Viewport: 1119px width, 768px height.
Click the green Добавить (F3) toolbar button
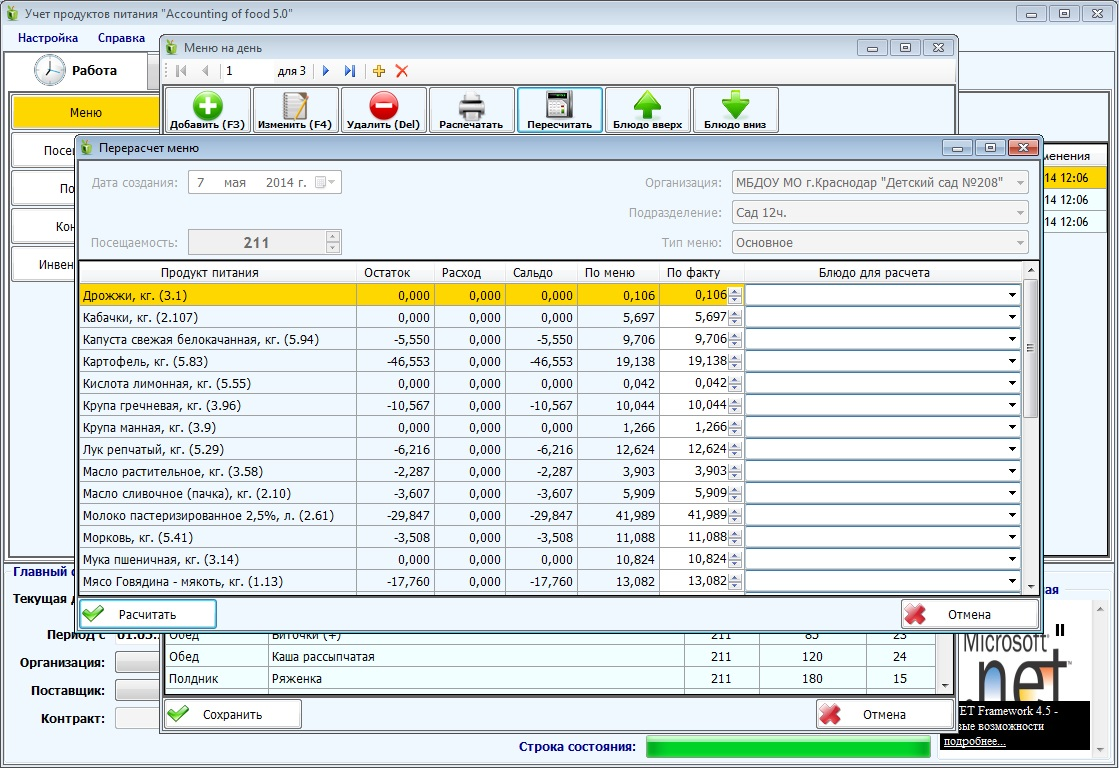(x=208, y=109)
